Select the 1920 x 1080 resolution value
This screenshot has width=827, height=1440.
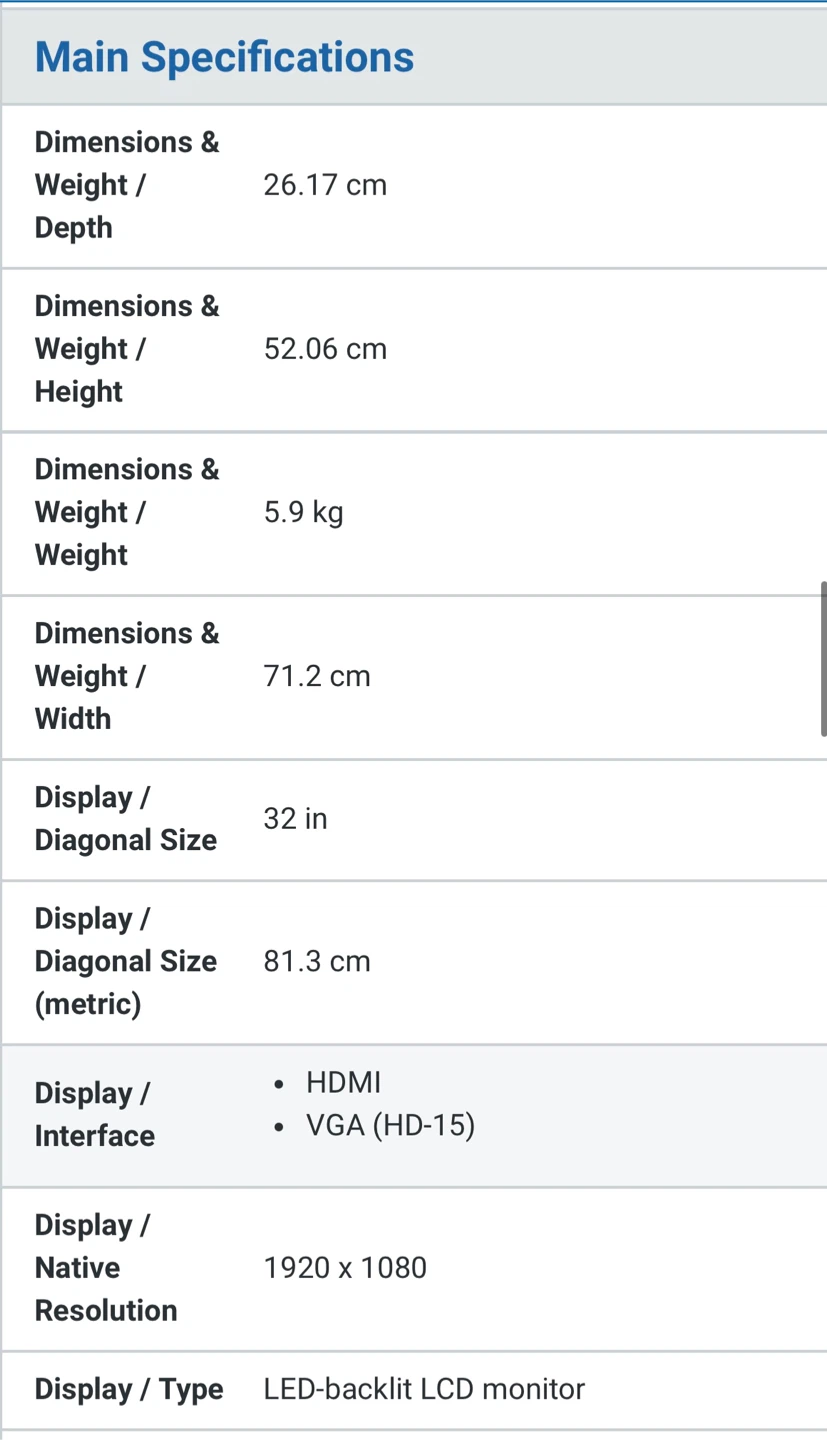[x=345, y=1268]
